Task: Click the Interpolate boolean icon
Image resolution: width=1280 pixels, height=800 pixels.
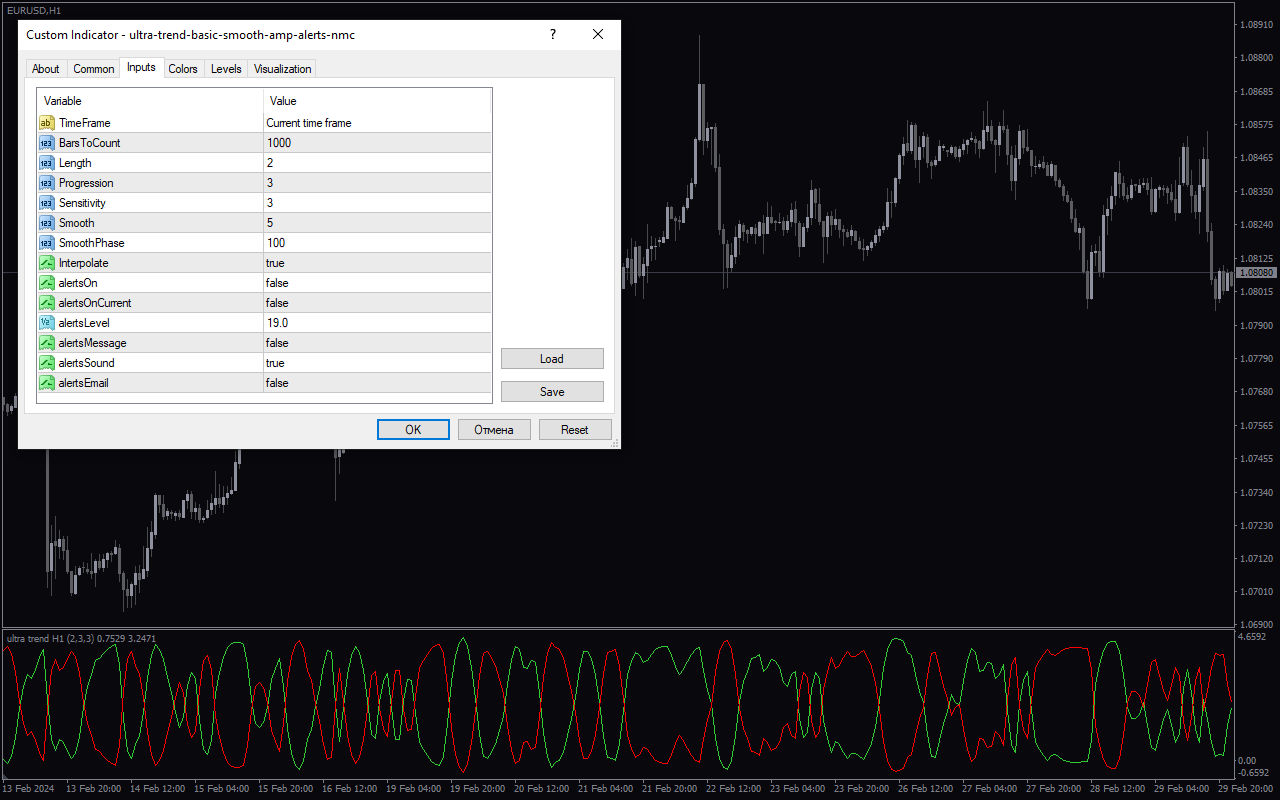Action: (x=46, y=263)
